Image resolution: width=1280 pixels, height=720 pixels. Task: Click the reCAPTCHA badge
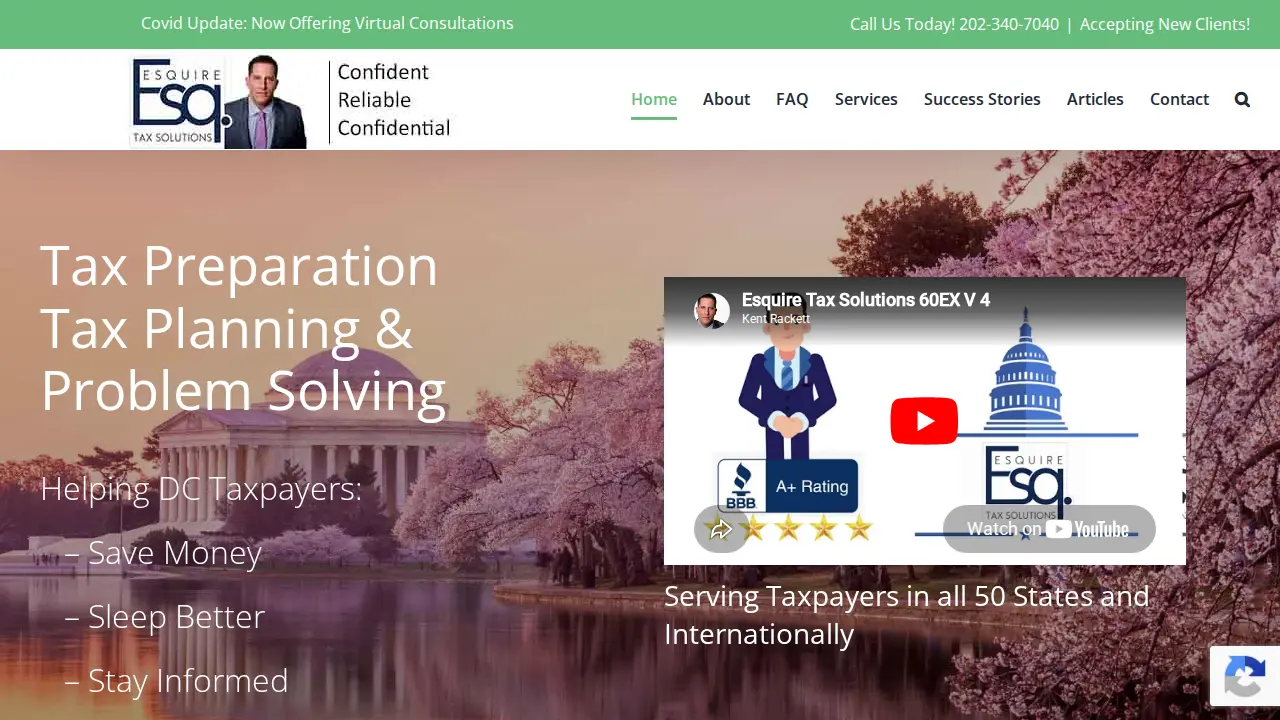[x=1245, y=676]
